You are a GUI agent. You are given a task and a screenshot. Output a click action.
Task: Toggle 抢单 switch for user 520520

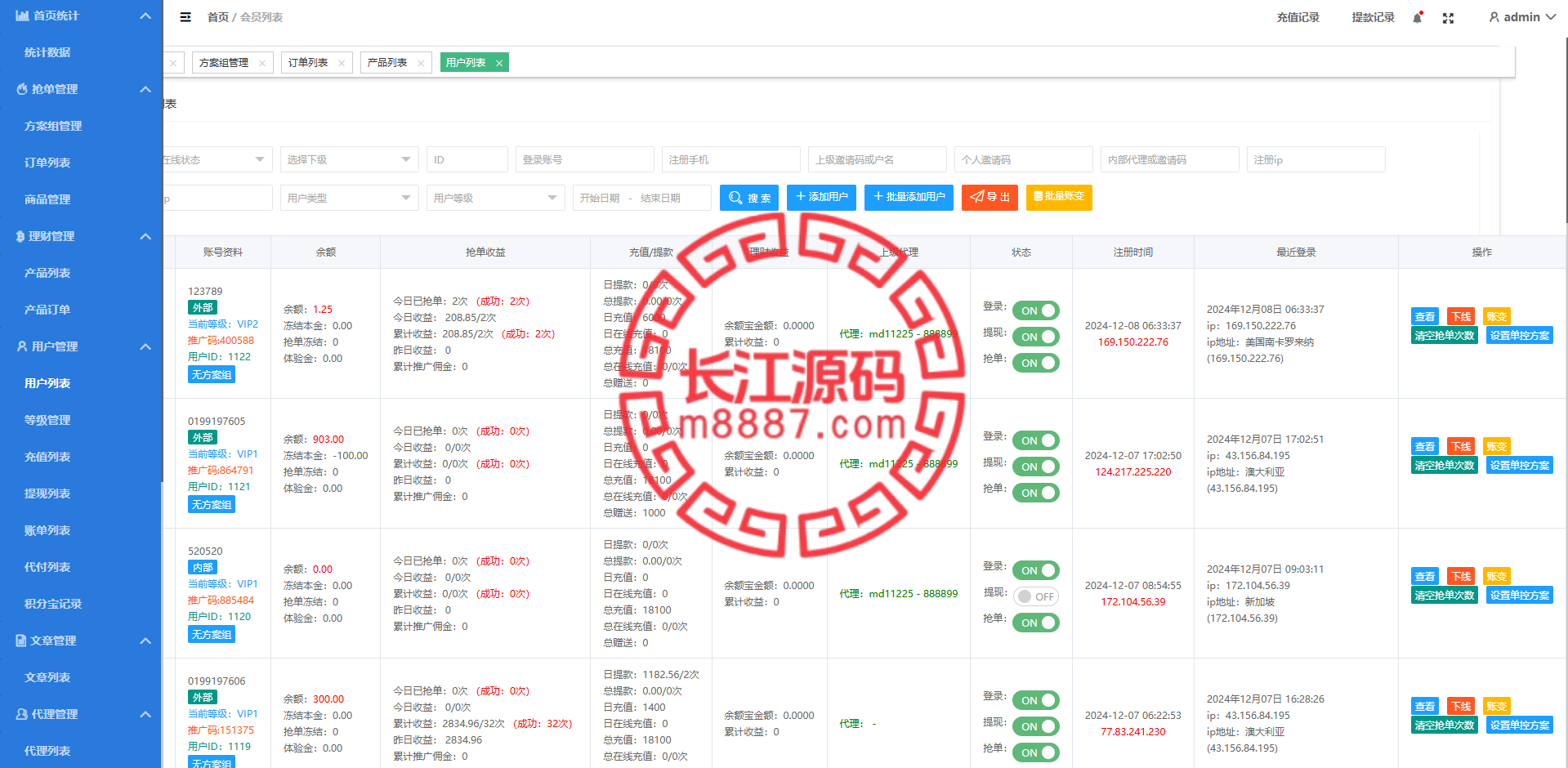1035,623
